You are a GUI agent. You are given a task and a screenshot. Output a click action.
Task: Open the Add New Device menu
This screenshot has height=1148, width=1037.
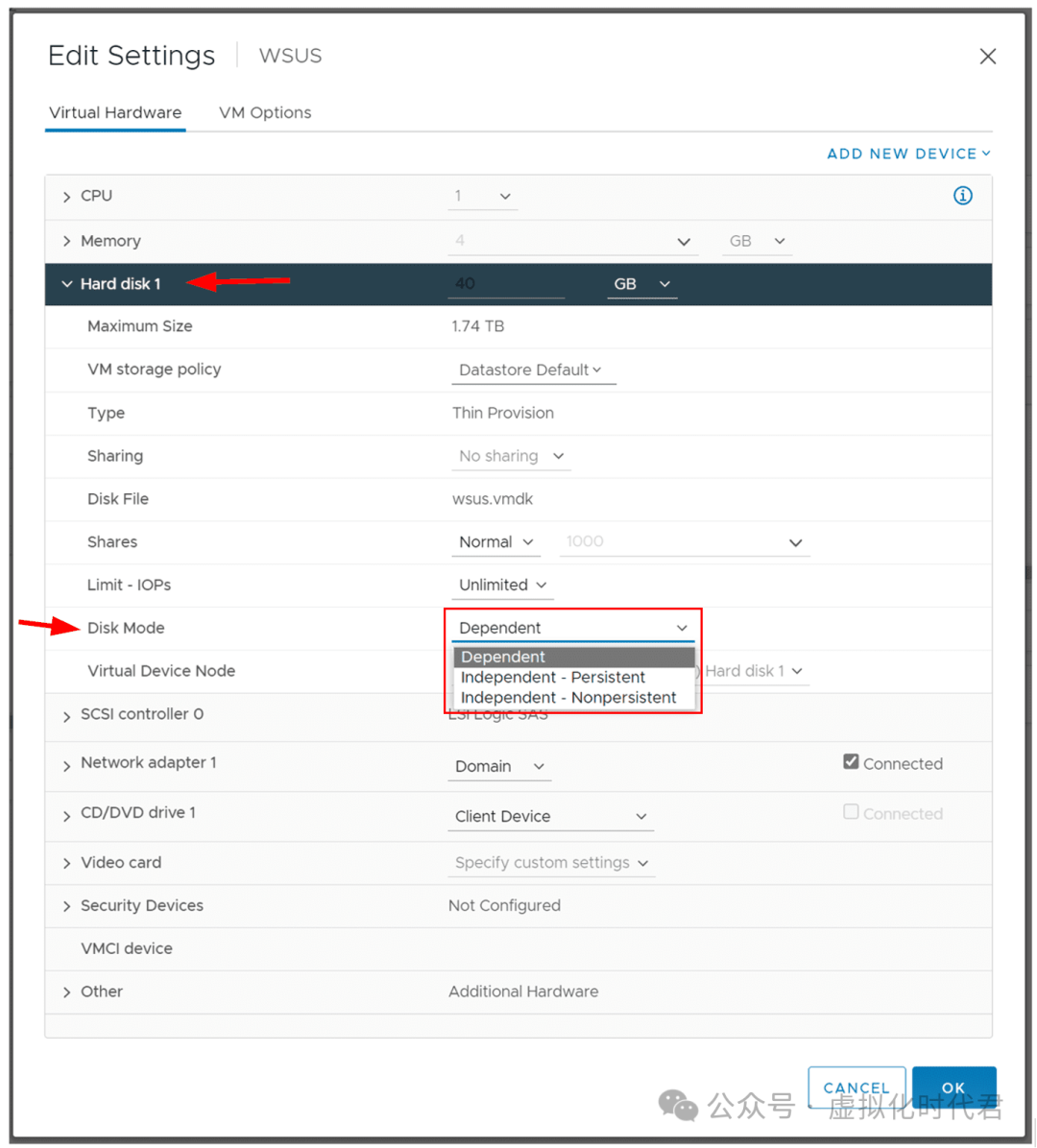(909, 154)
